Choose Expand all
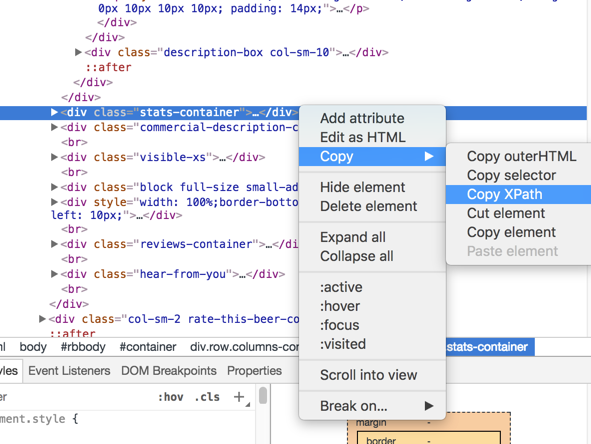 [372, 237]
